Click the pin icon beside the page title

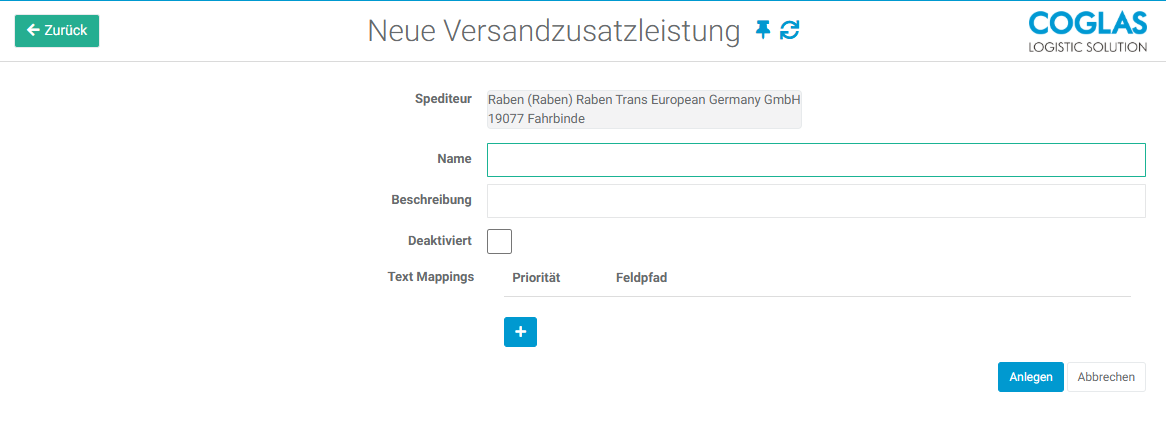[763, 31]
